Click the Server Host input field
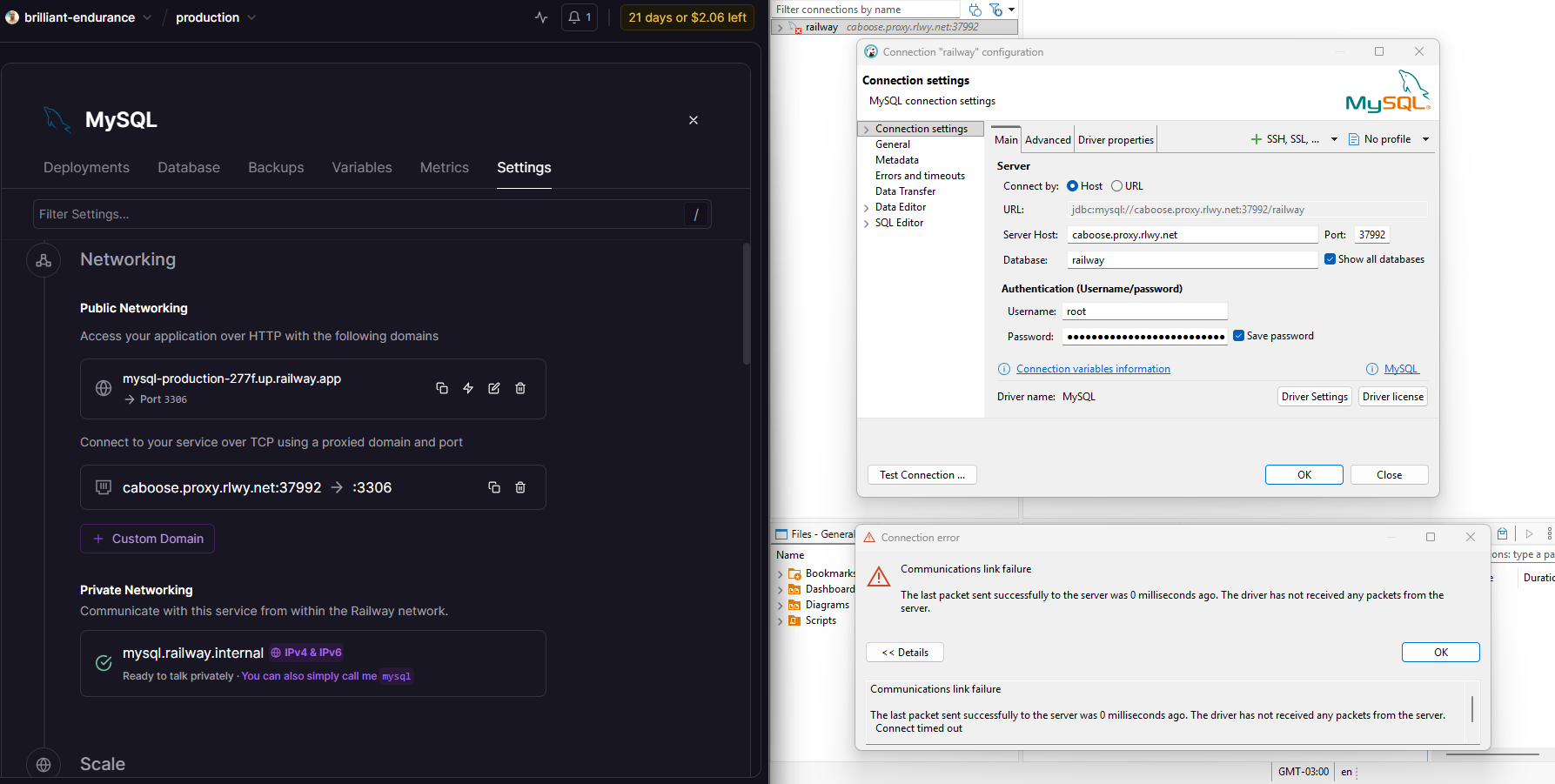 pyautogui.click(x=1190, y=235)
